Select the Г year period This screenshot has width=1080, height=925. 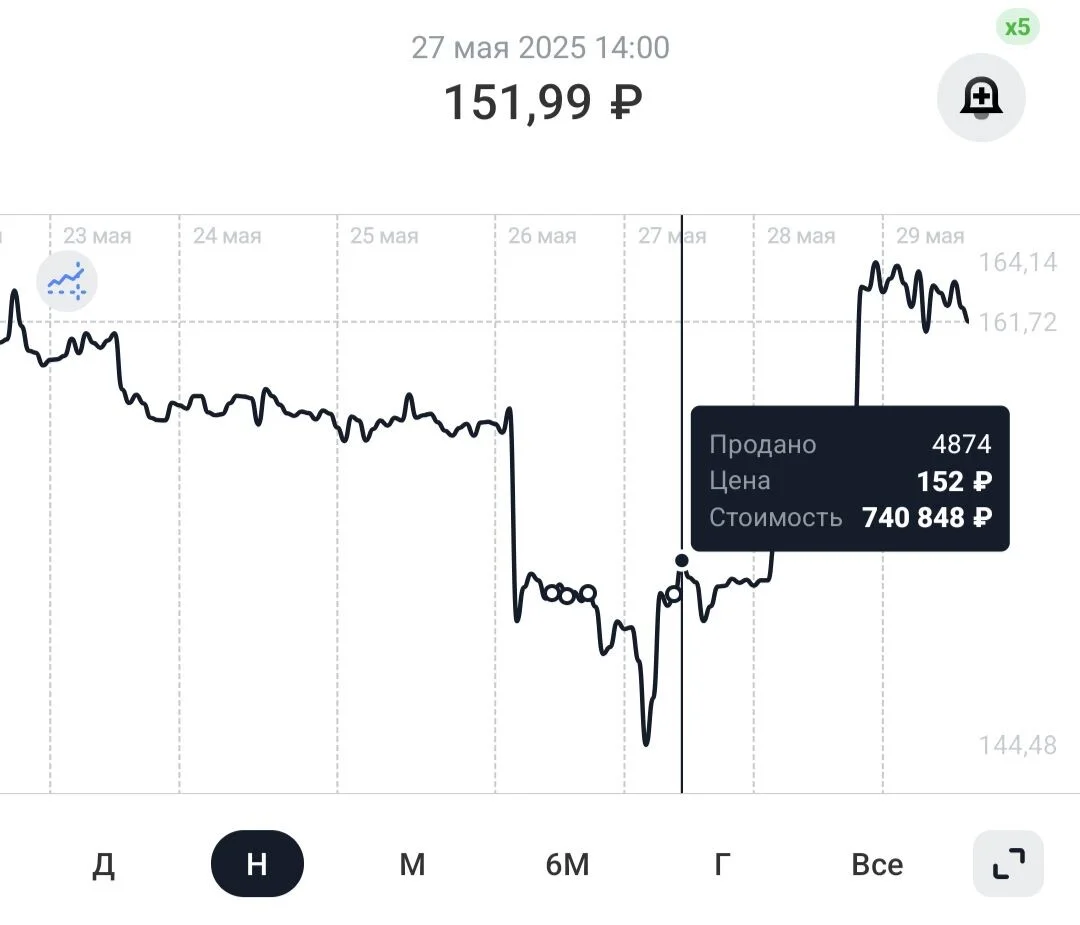click(x=722, y=864)
